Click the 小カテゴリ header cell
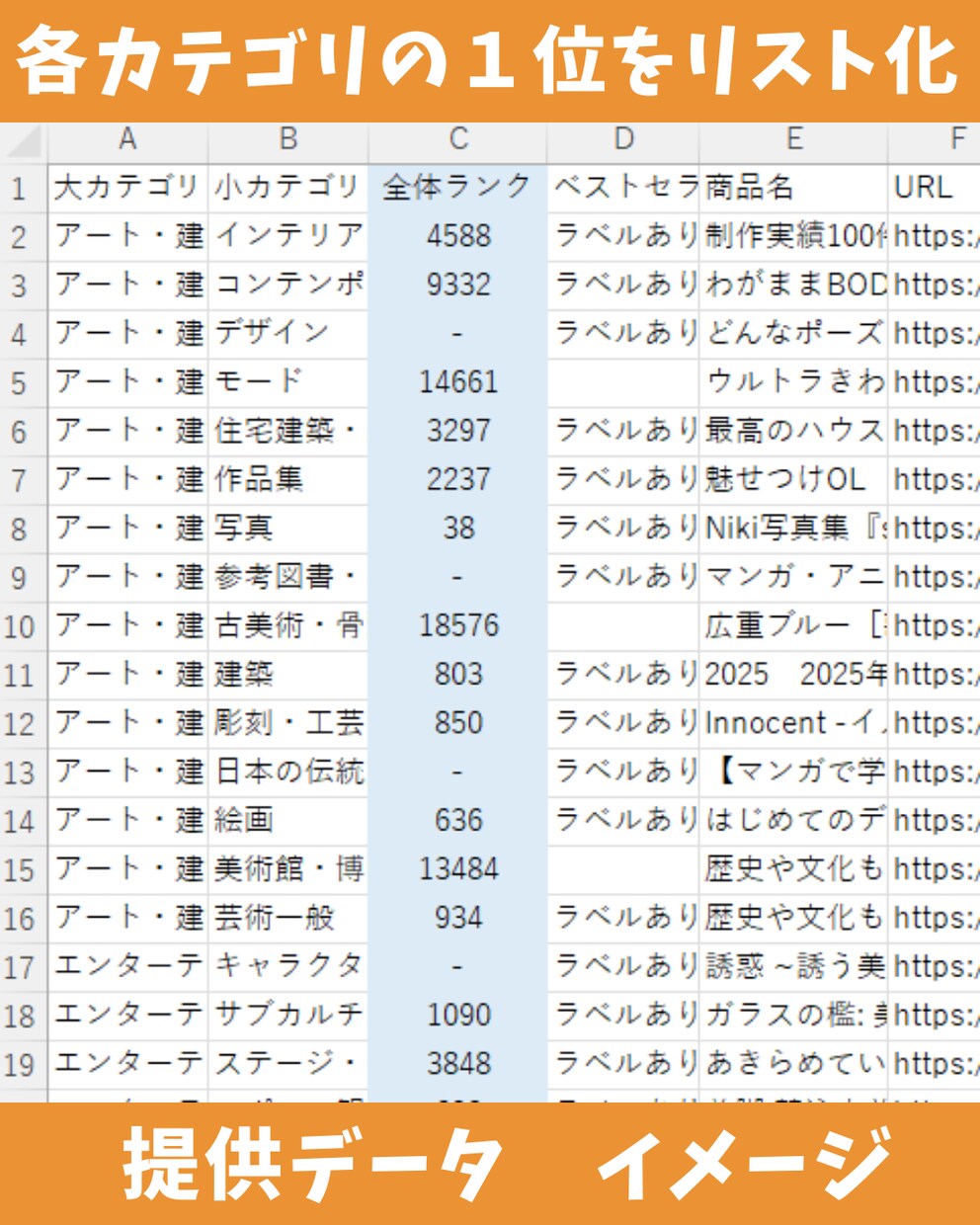Screen dimensions: 980x1225 click(x=287, y=188)
